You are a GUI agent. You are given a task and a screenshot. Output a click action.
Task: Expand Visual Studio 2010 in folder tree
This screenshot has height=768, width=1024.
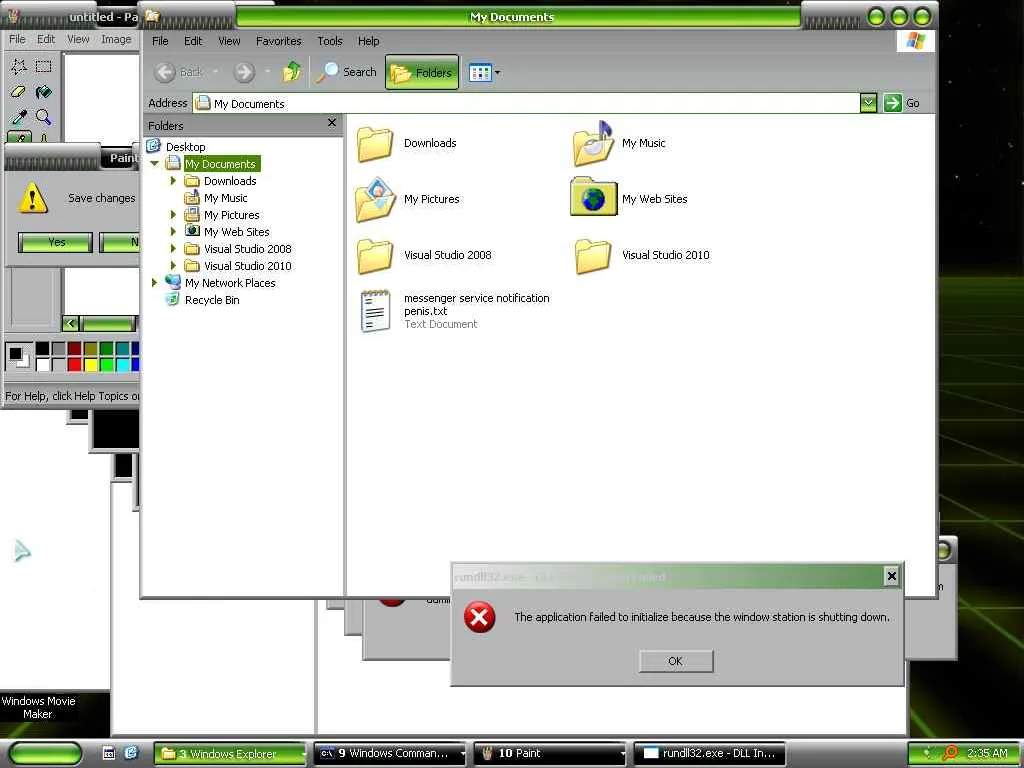pos(173,265)
